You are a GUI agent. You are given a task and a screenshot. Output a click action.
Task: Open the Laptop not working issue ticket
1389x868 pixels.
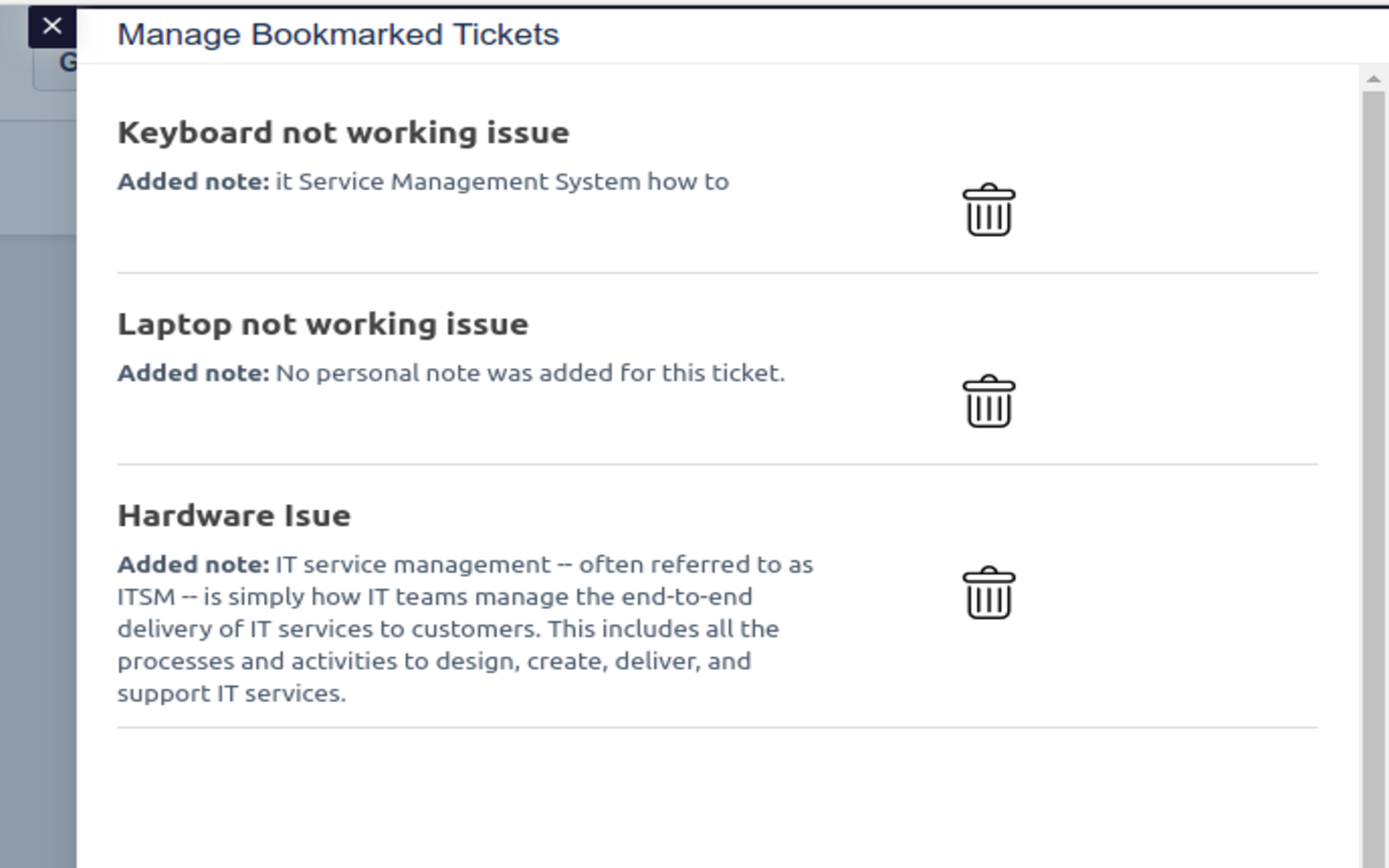[323, 324]
